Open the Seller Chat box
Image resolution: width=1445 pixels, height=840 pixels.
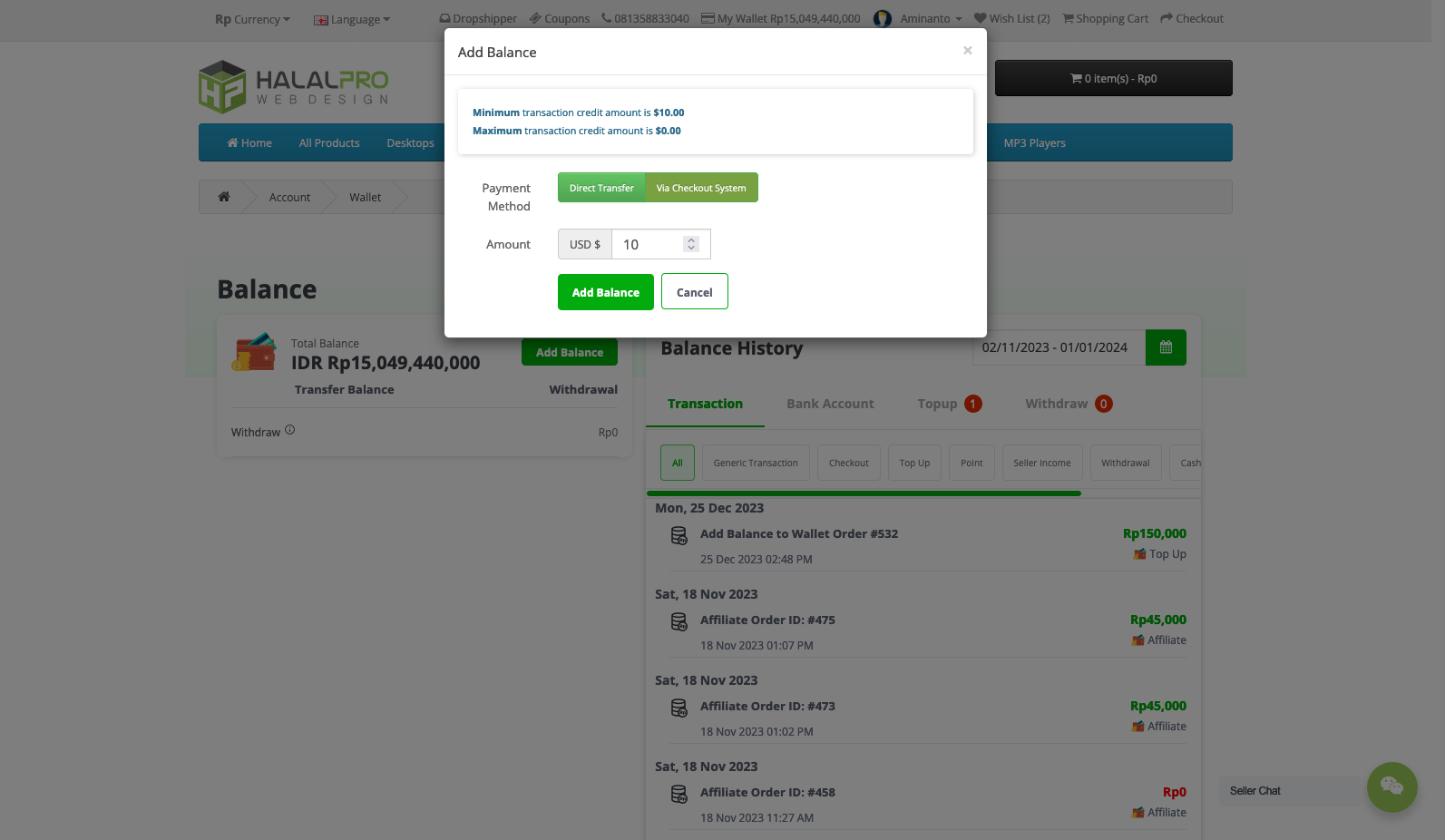pos(1289,791)
